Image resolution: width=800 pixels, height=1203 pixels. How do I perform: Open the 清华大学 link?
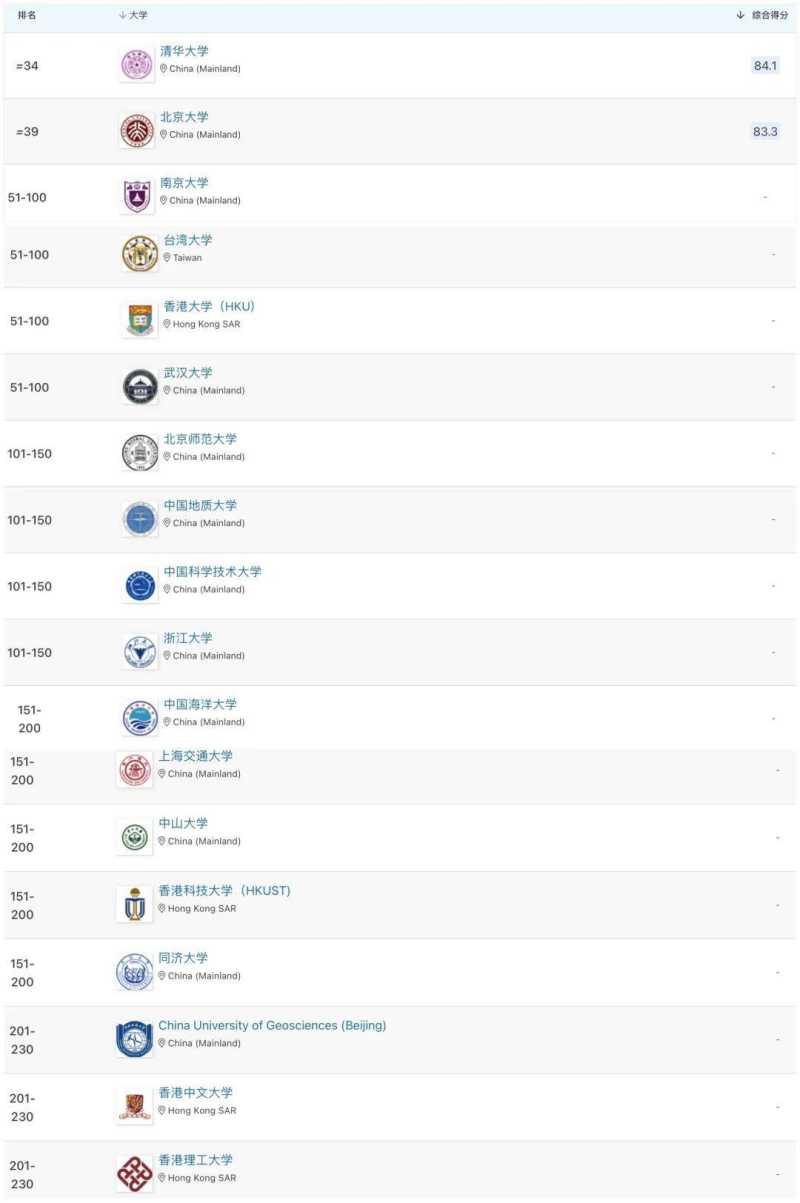(184, 51)
